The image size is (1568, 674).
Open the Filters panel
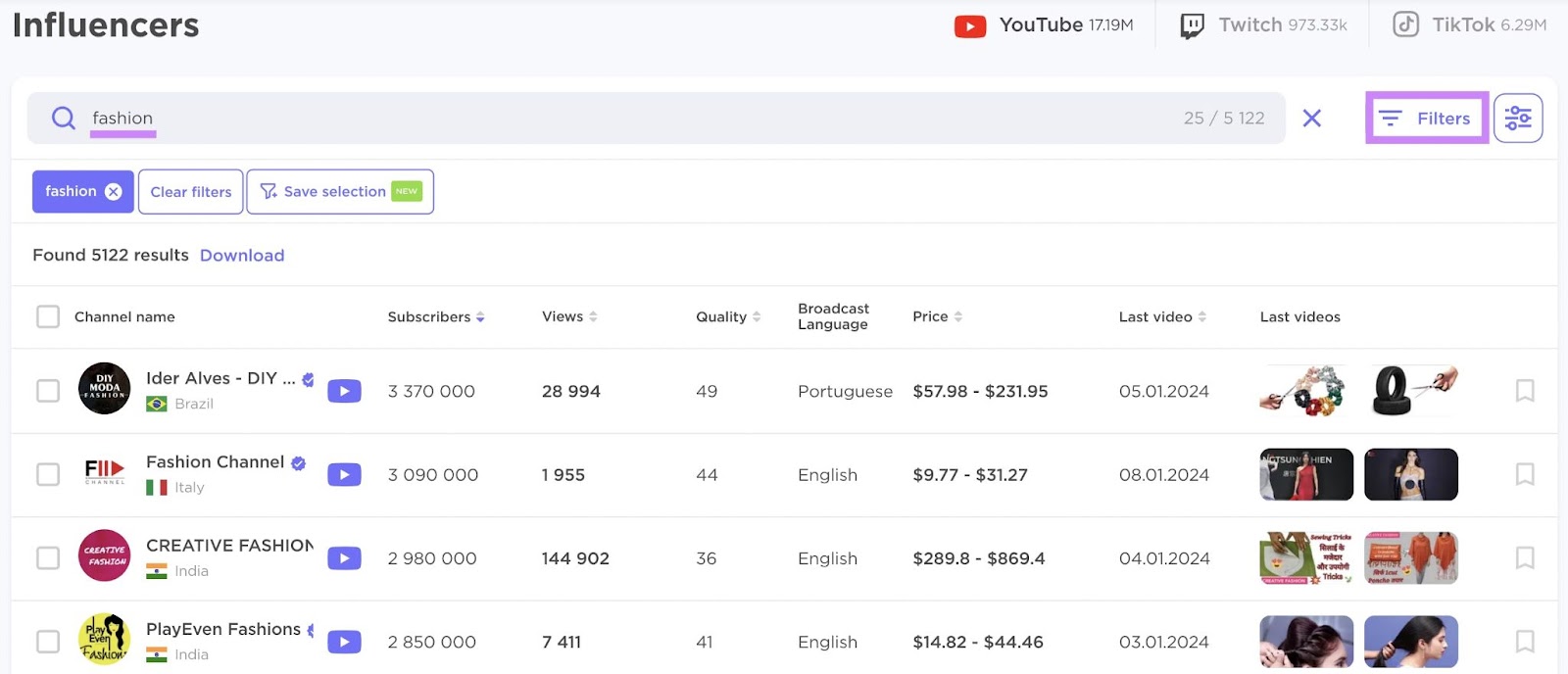[1426, 119]
